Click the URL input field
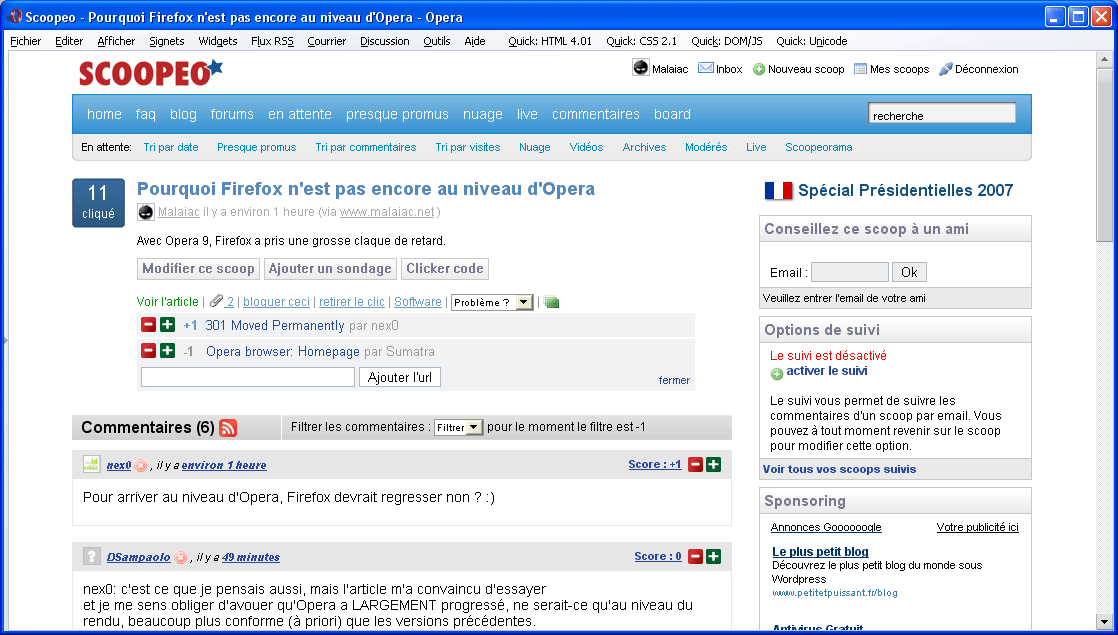Screen dimensions: 1118x635 point(248,377)
